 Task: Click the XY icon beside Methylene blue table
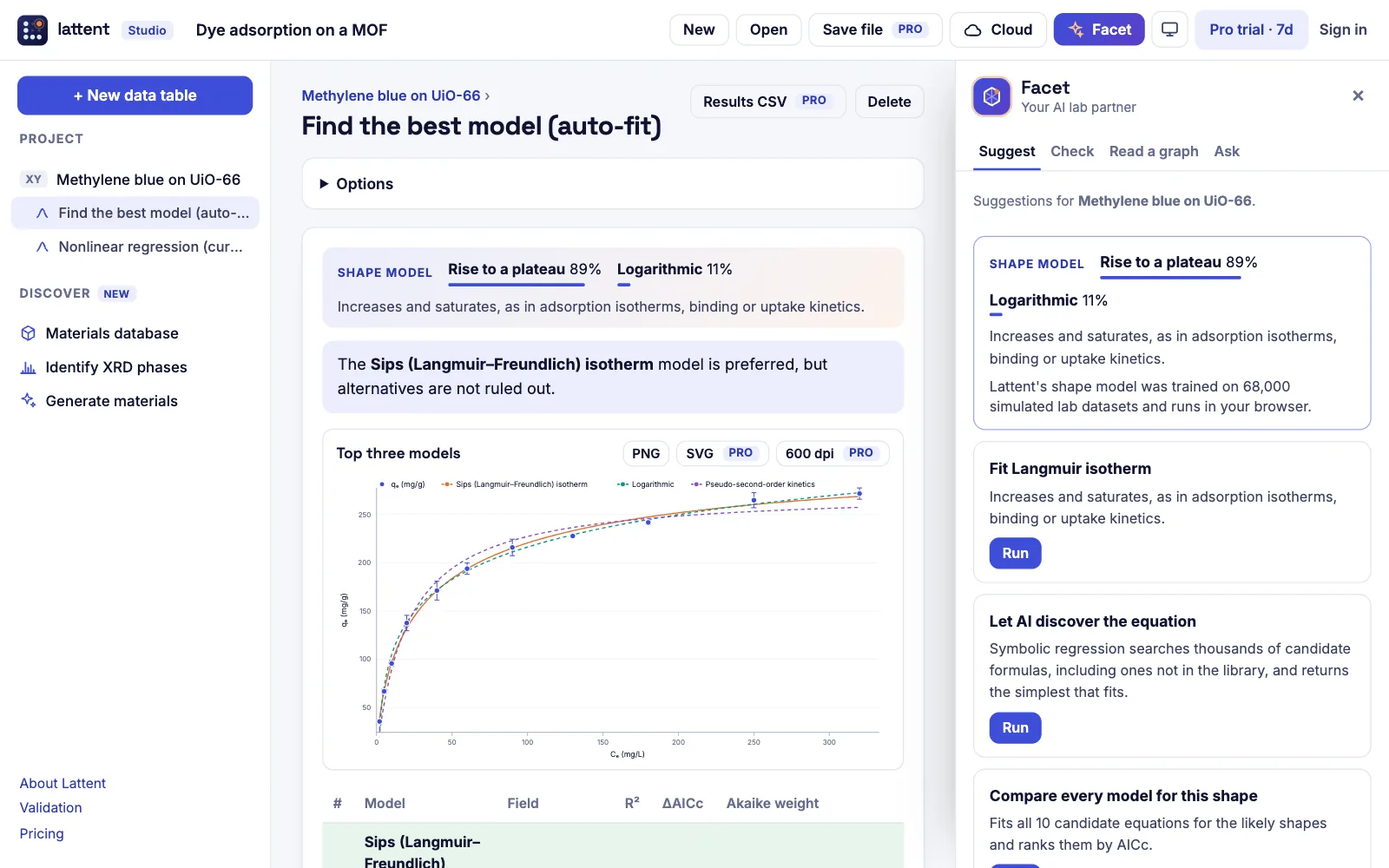tap(34, 180)
